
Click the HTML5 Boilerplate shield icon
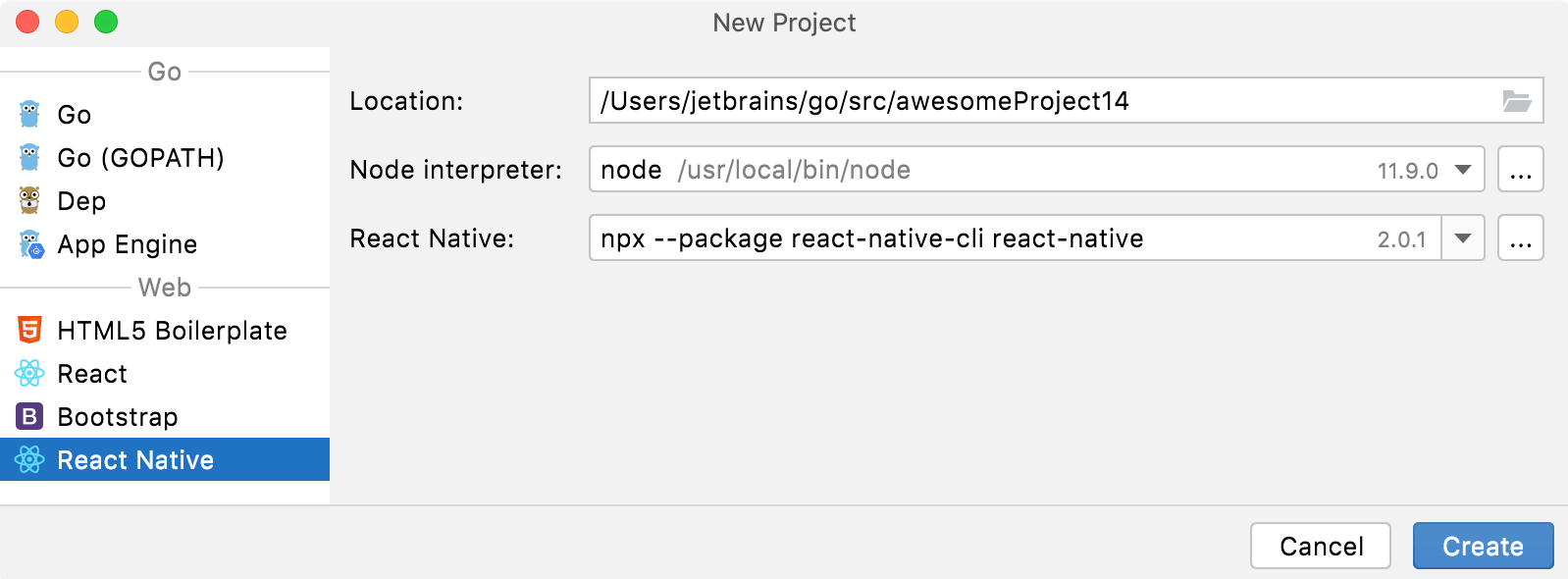pos(29,331)
